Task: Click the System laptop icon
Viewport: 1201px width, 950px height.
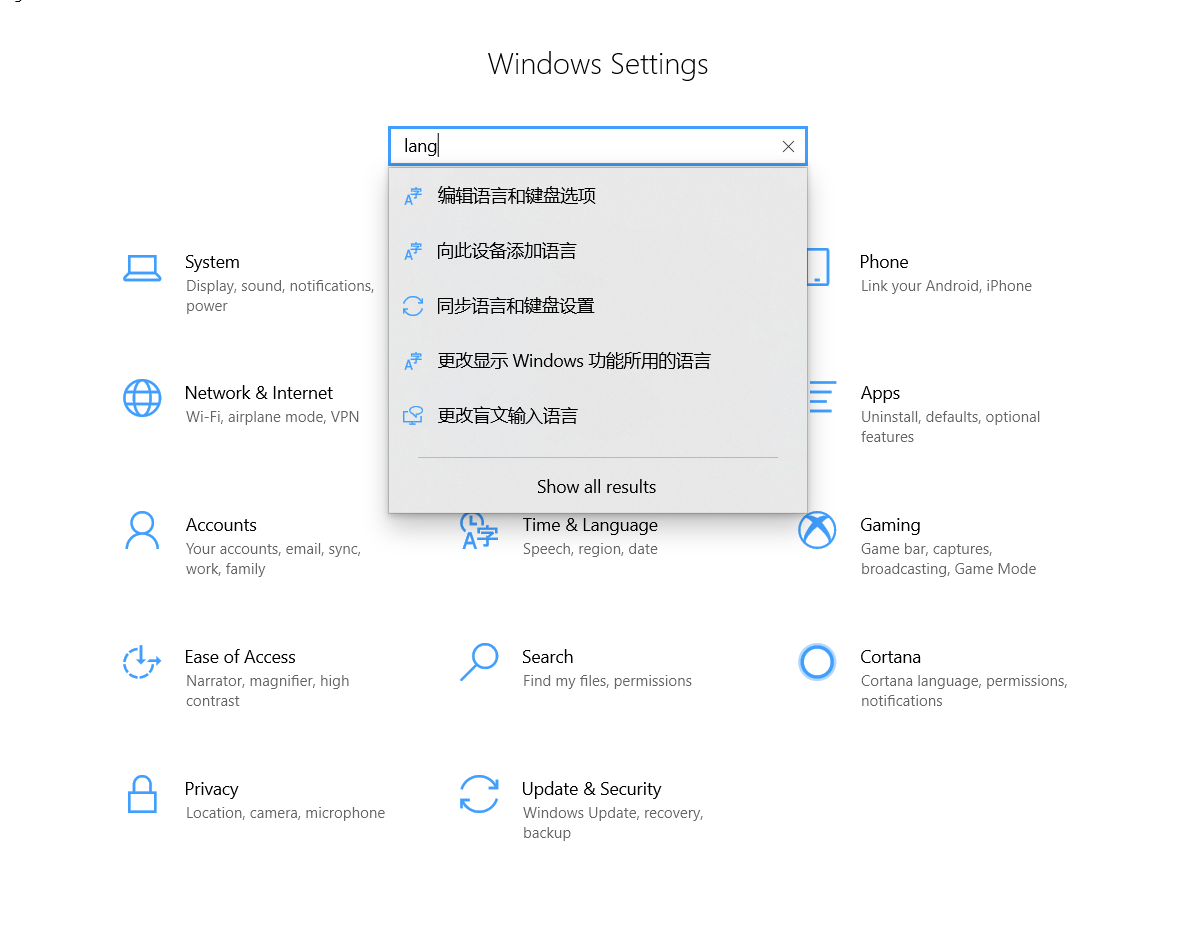Action: (x=142, y=269)
